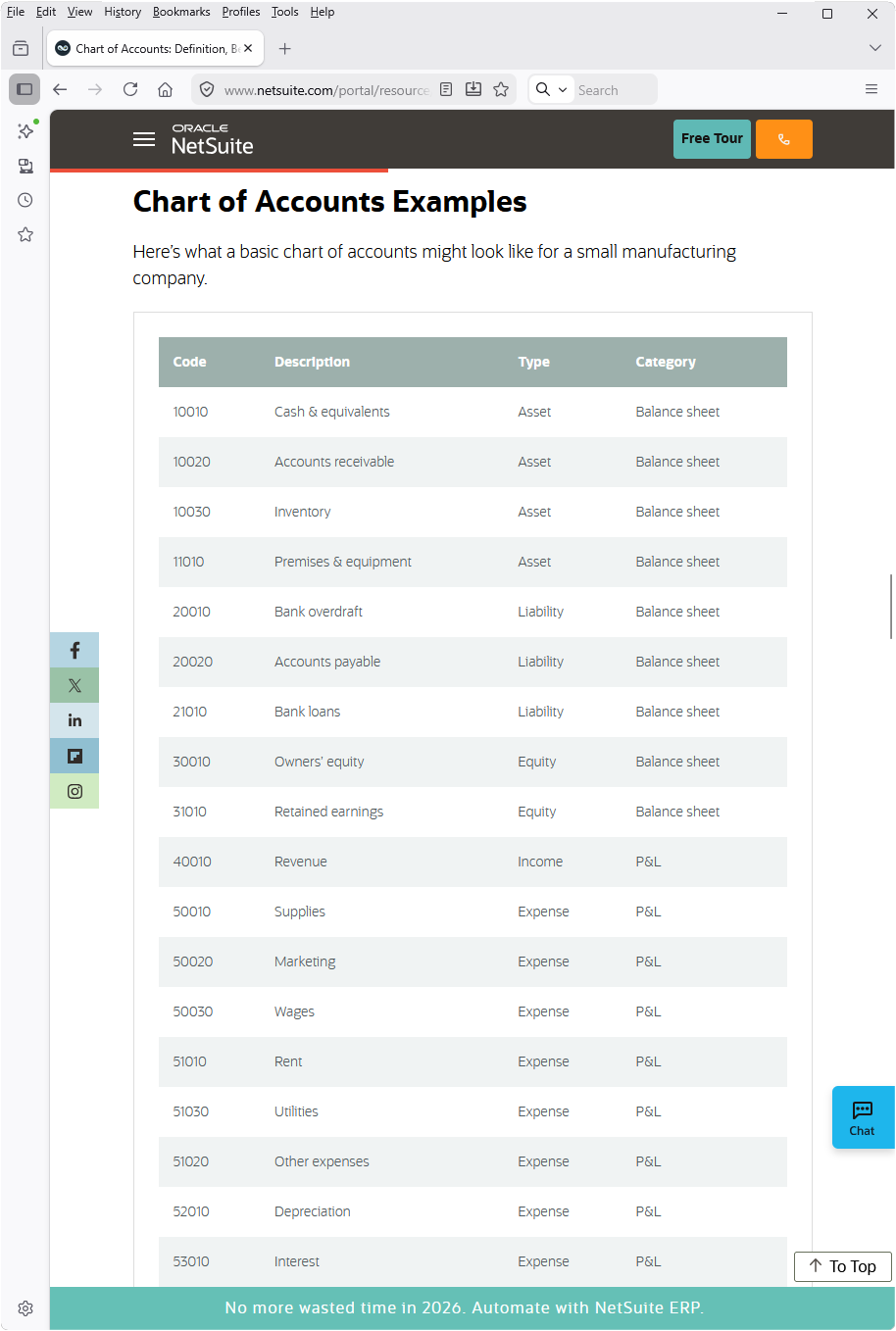Share page via Facebook icon
The width and height of the screenshot is (896, 1331).
75,650
